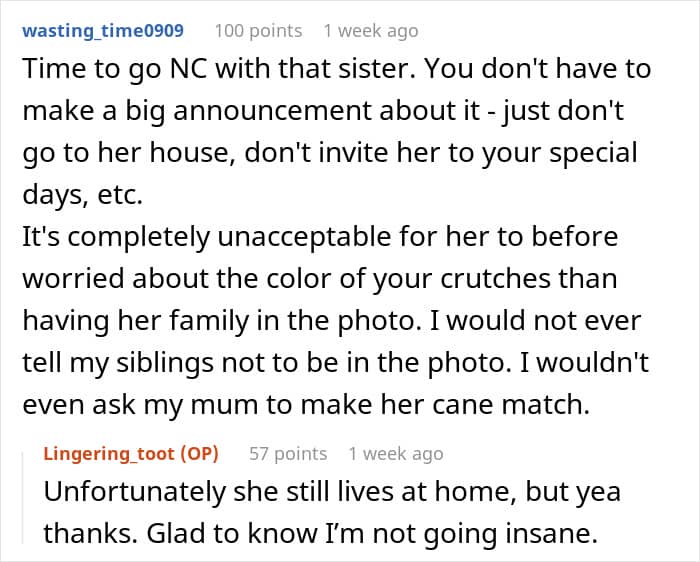
Task: Open the reply's 1 week ago timestamp
Action: (x=396, y=454)
